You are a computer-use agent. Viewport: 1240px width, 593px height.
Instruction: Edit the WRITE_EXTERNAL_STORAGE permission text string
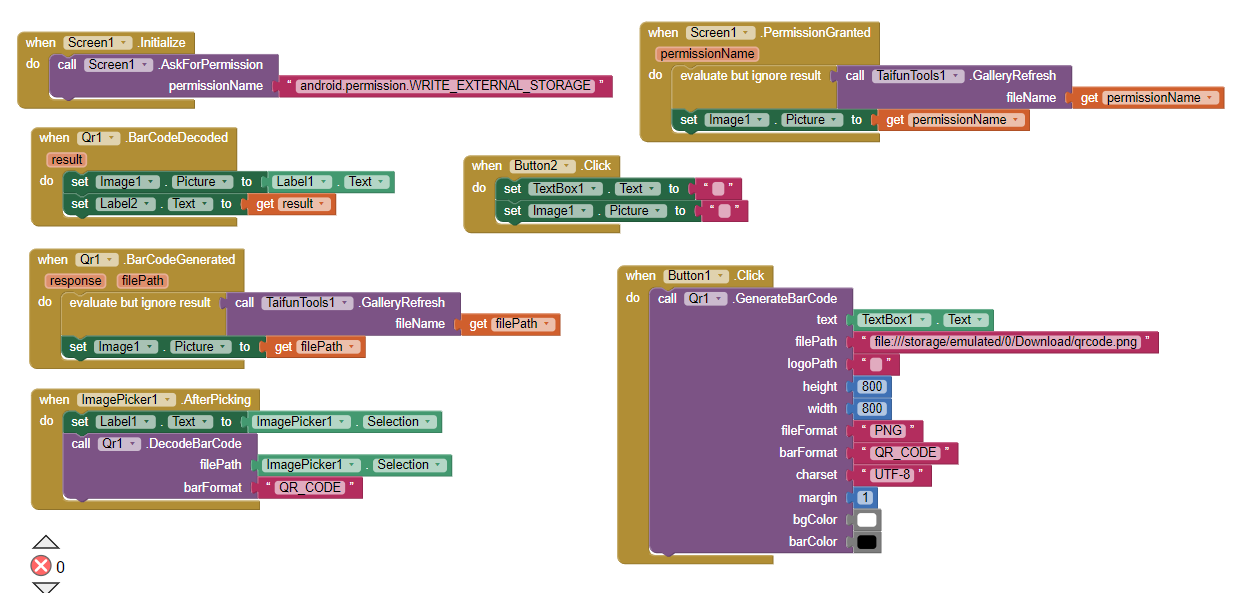click(445, 86)
